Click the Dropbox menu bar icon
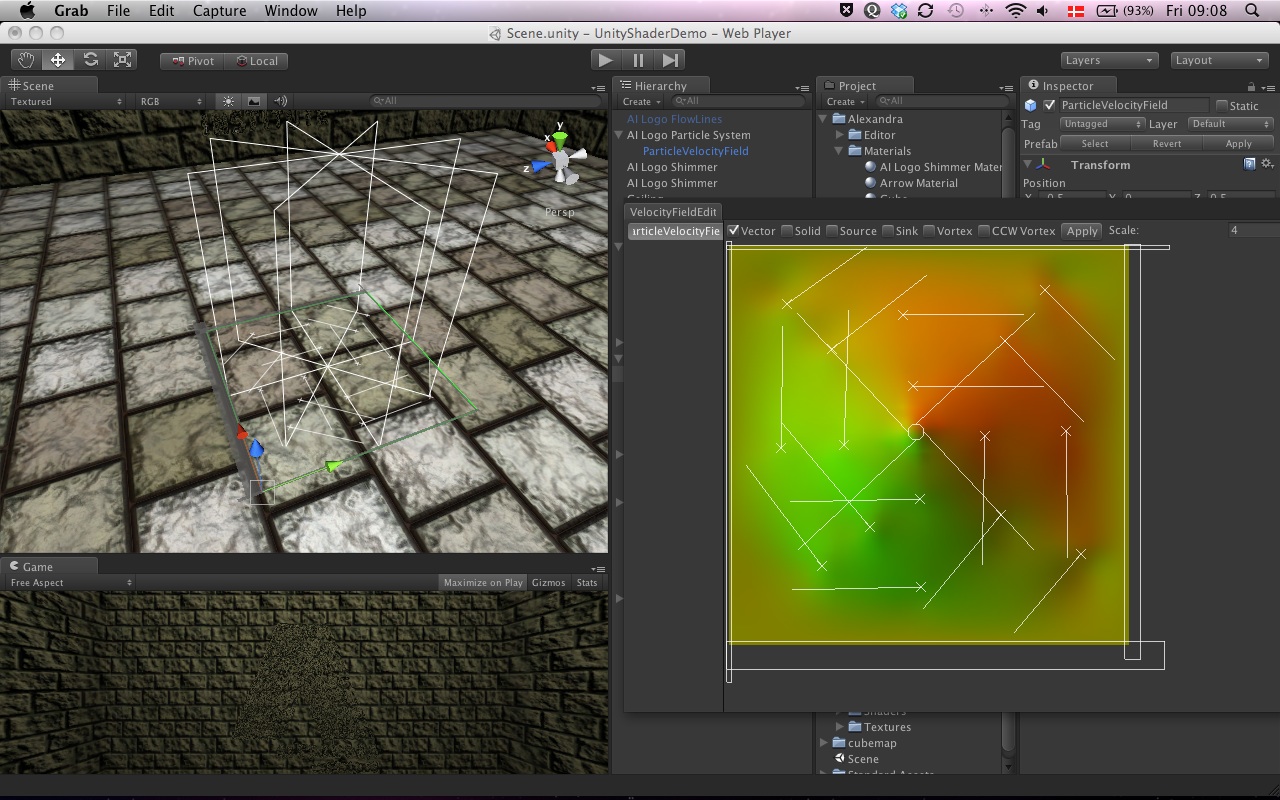The width and height of the screenshot is (1280, 800). coord(899,10)
